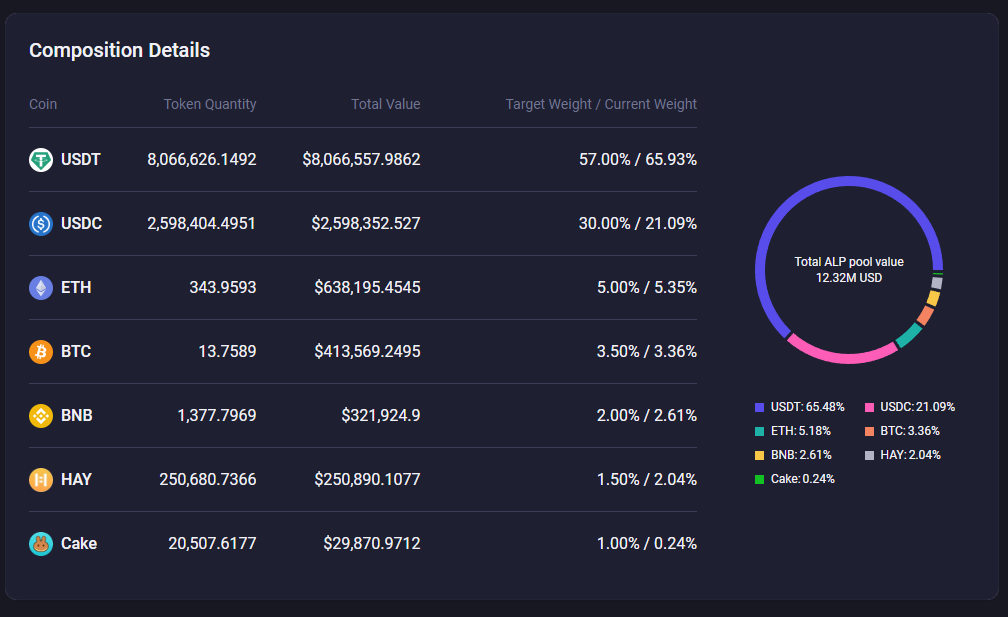Click the BTC Bitcoin coin icon
The height and width of the screenshot is (617, 1008).
41,351
